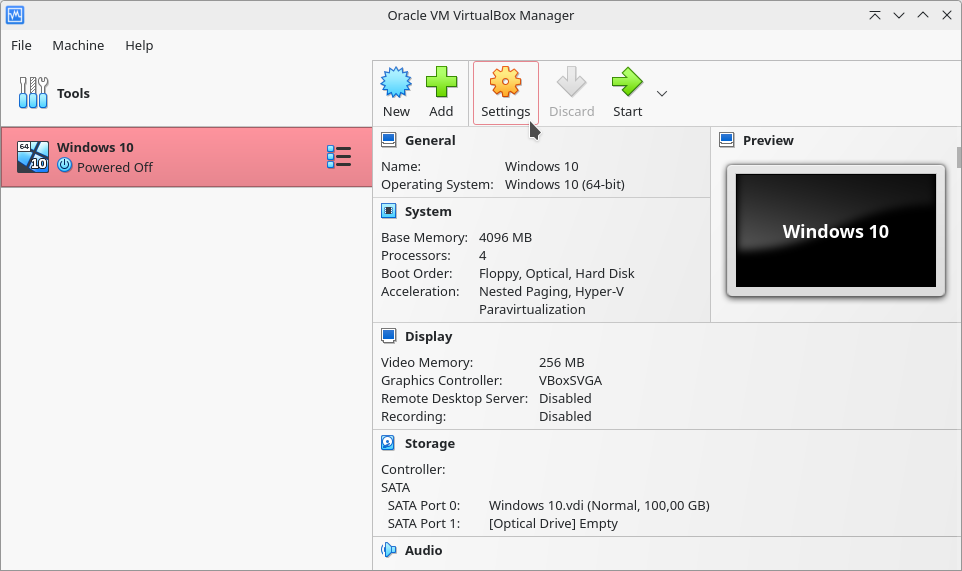Viewport: 962px width, 571px height.
Task: Click the Name value Windows 10 in General
Action: click(x=541, y=166)
